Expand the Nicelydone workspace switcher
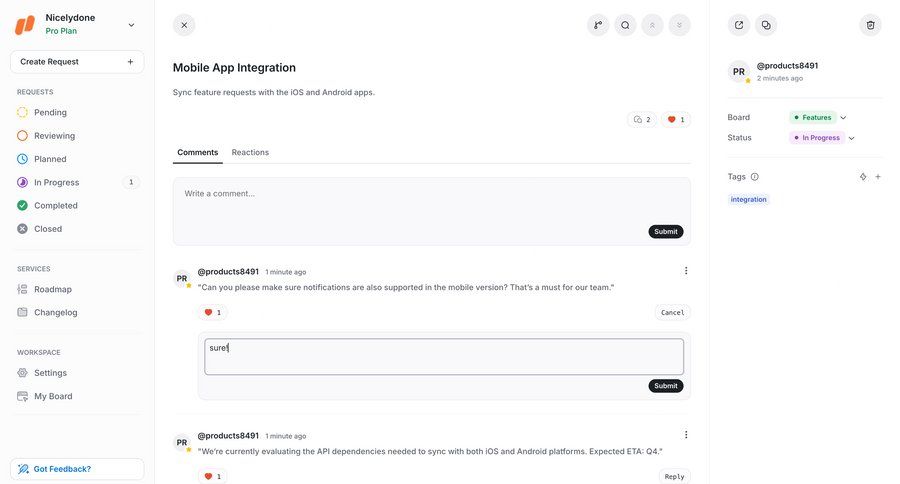The height and width of the screenshot is (484, 900). [131, 25]
